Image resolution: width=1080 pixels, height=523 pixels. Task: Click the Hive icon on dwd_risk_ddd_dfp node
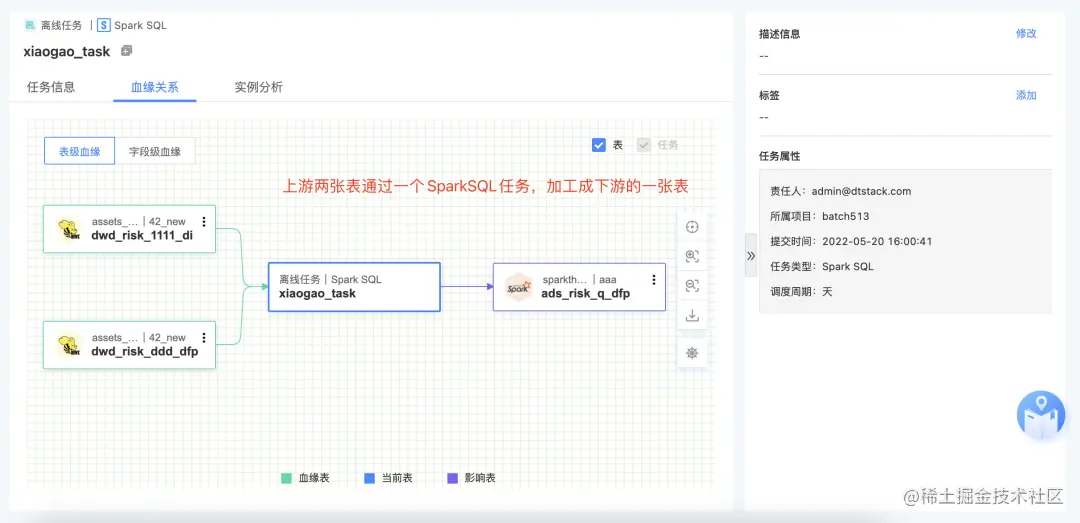coord(68,345)
